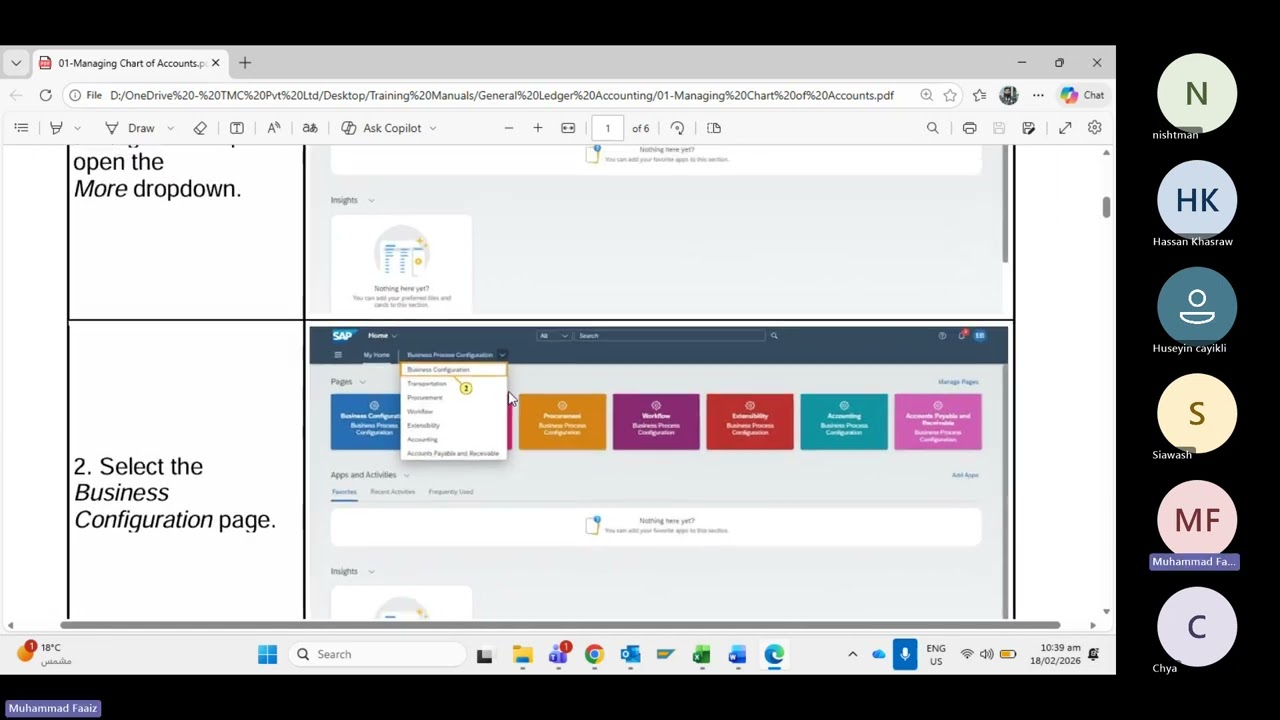Select the Highlight tool in the PDF toolbar
Screen dimensions: 1280x720
(56, 128)
